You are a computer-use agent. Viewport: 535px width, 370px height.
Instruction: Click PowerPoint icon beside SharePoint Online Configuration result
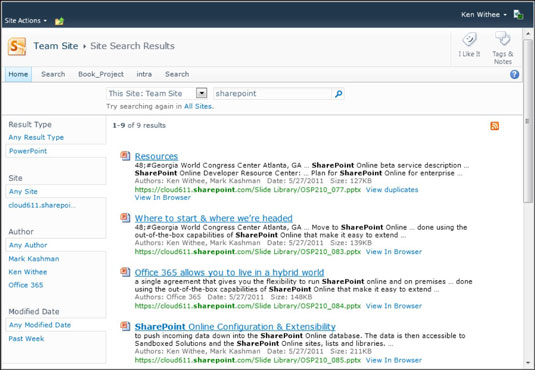point(125,326)
